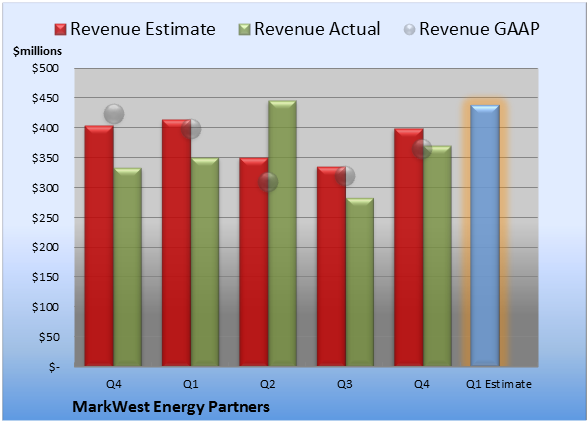Click the GAAP sphere marker for Q3
This screenshot has width=588, height=422.
345,176
